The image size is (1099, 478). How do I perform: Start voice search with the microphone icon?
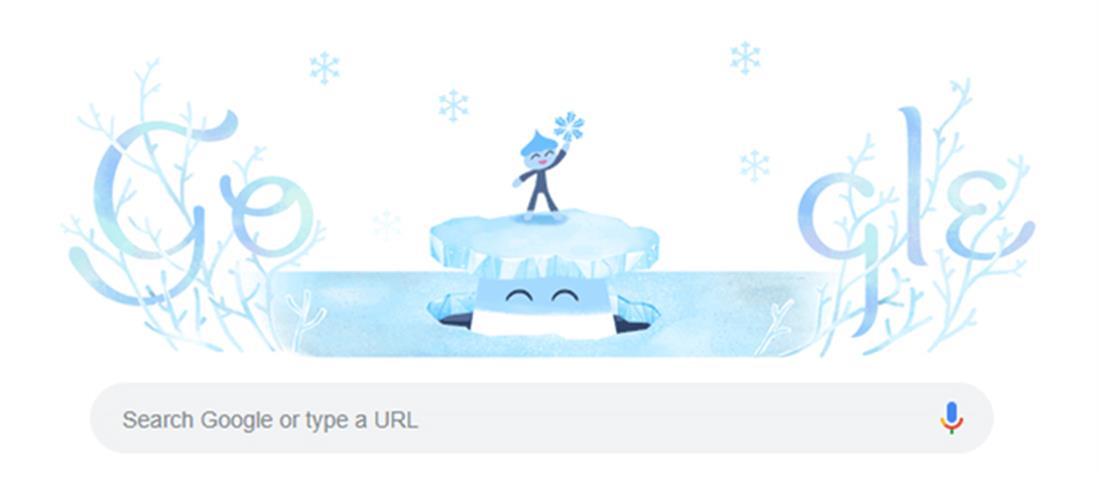point(951,418)
